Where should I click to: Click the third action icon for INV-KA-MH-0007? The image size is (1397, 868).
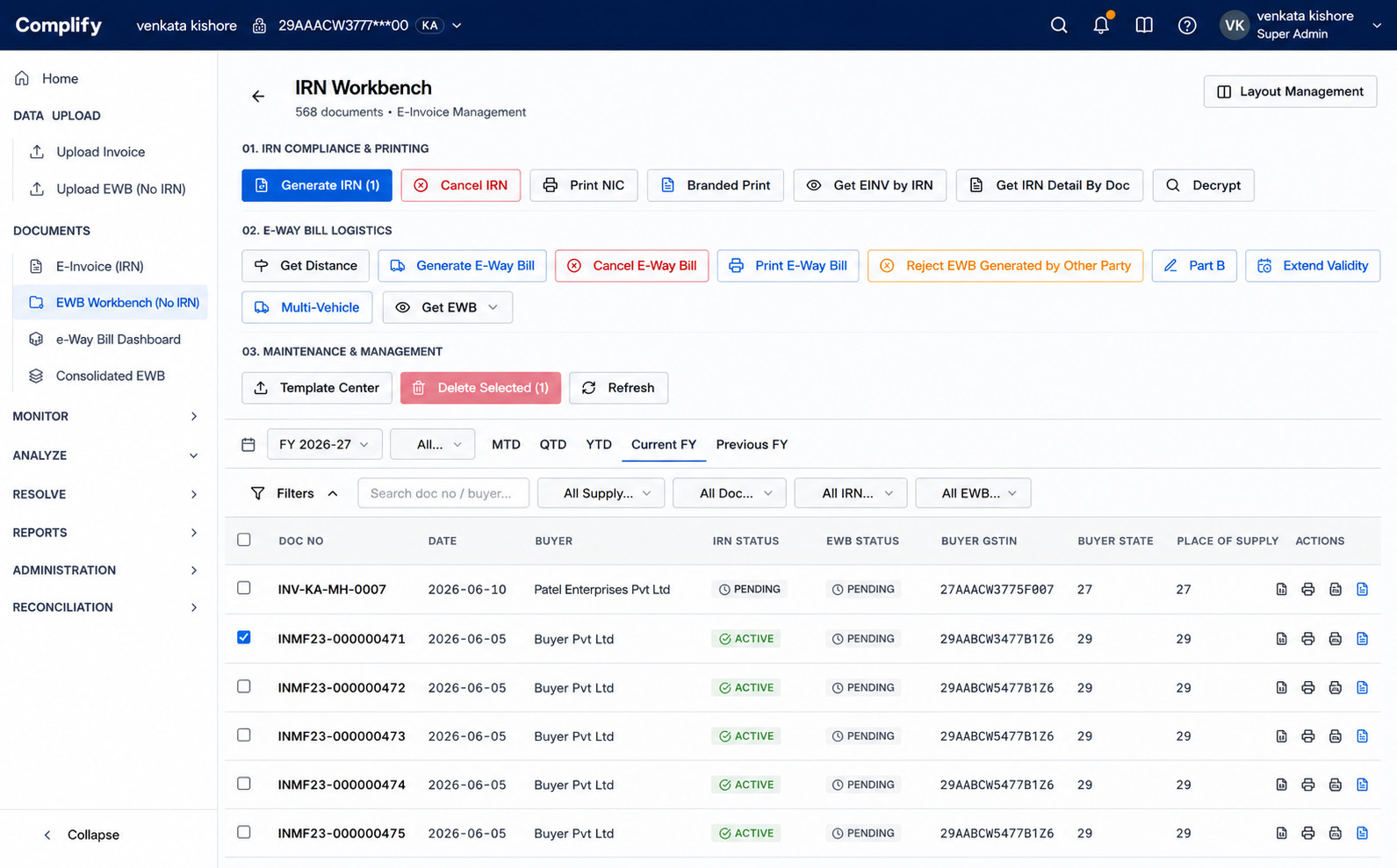point(1336,590)
